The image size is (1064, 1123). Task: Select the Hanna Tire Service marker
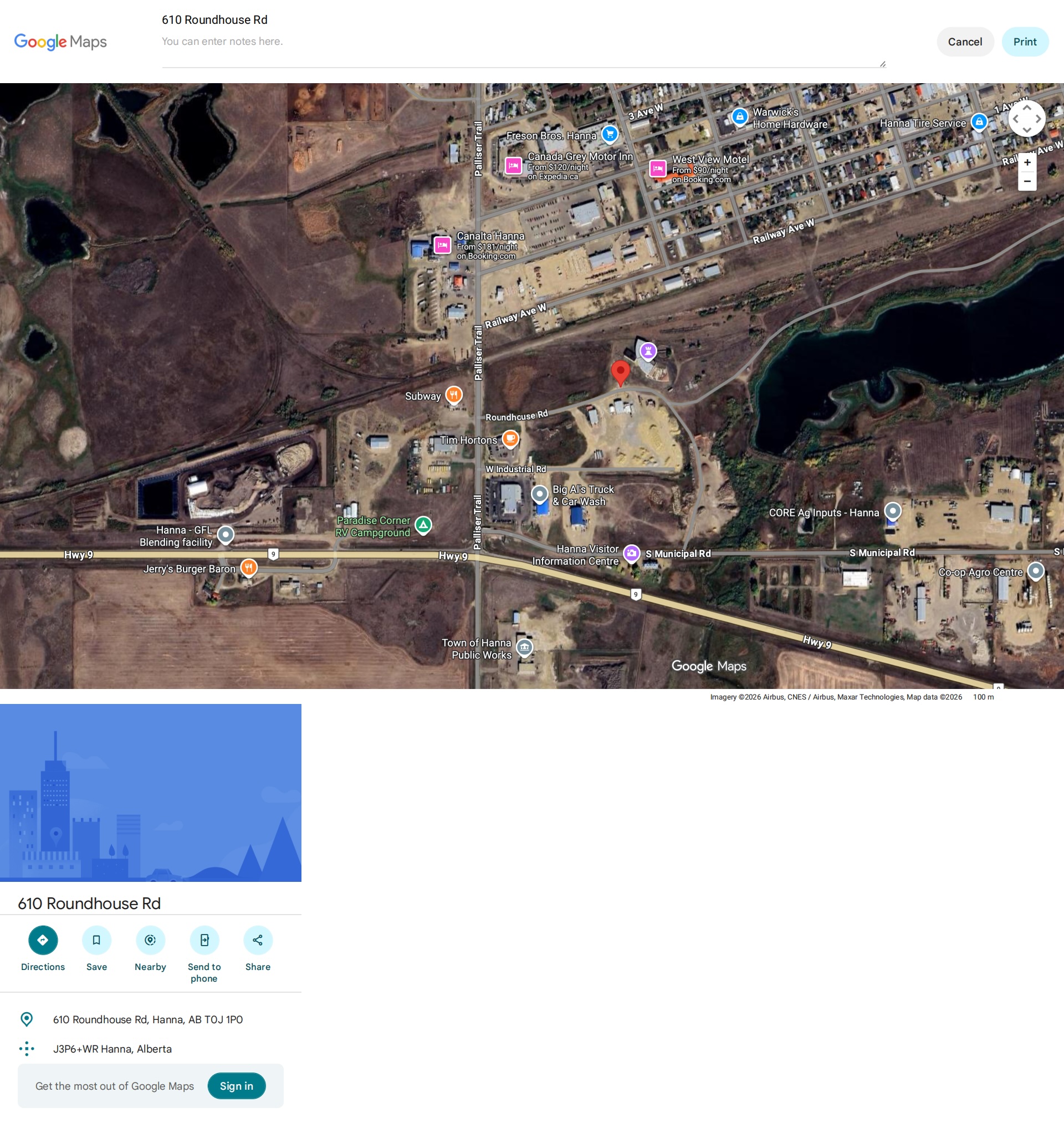tap(979, 122)
